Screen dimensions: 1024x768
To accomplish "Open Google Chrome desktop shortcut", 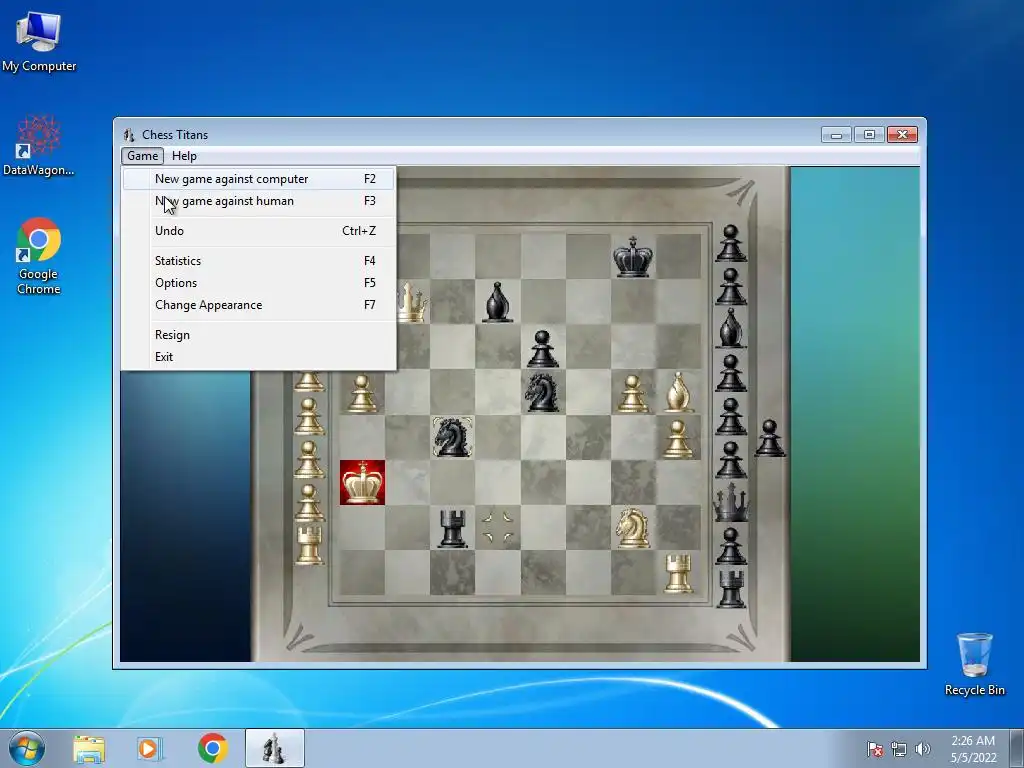I will (39, 256).
